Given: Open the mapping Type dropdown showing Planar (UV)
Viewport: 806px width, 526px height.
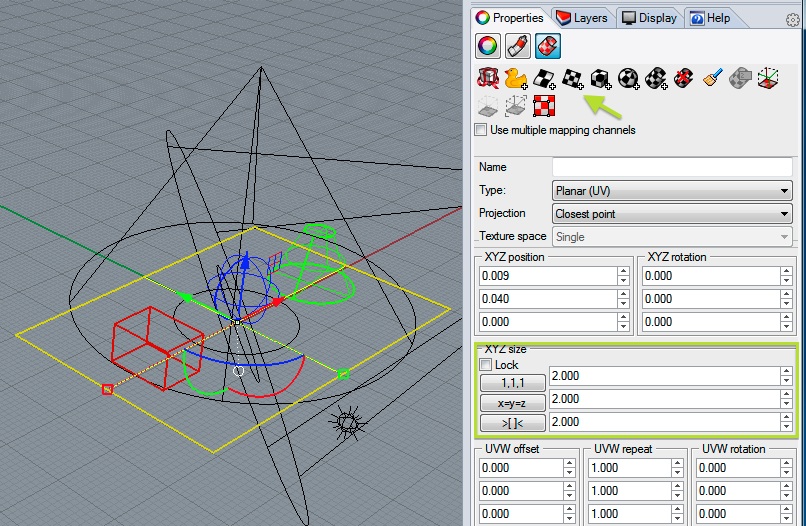Looking at the screenshot, I should point(671,190).
